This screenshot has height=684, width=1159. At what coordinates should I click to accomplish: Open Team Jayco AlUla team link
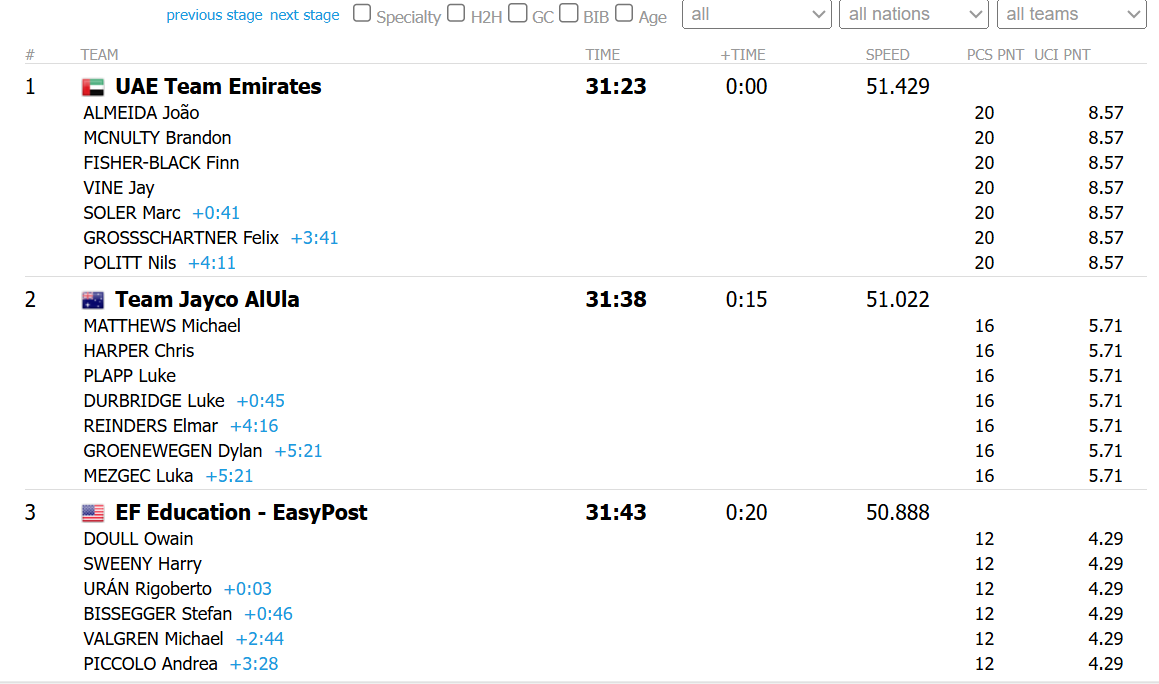[207, 300]
